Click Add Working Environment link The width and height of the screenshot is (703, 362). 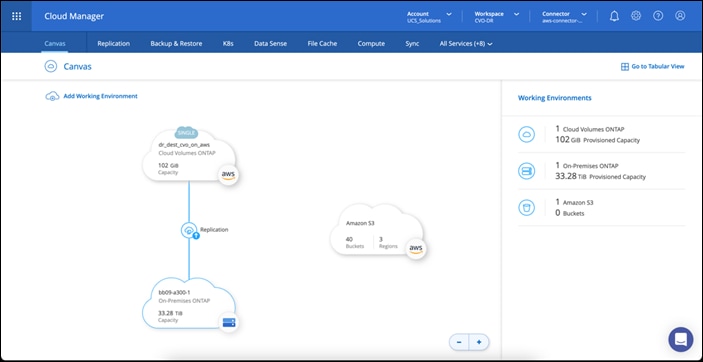pyautogui.click(x=100, y=96)
